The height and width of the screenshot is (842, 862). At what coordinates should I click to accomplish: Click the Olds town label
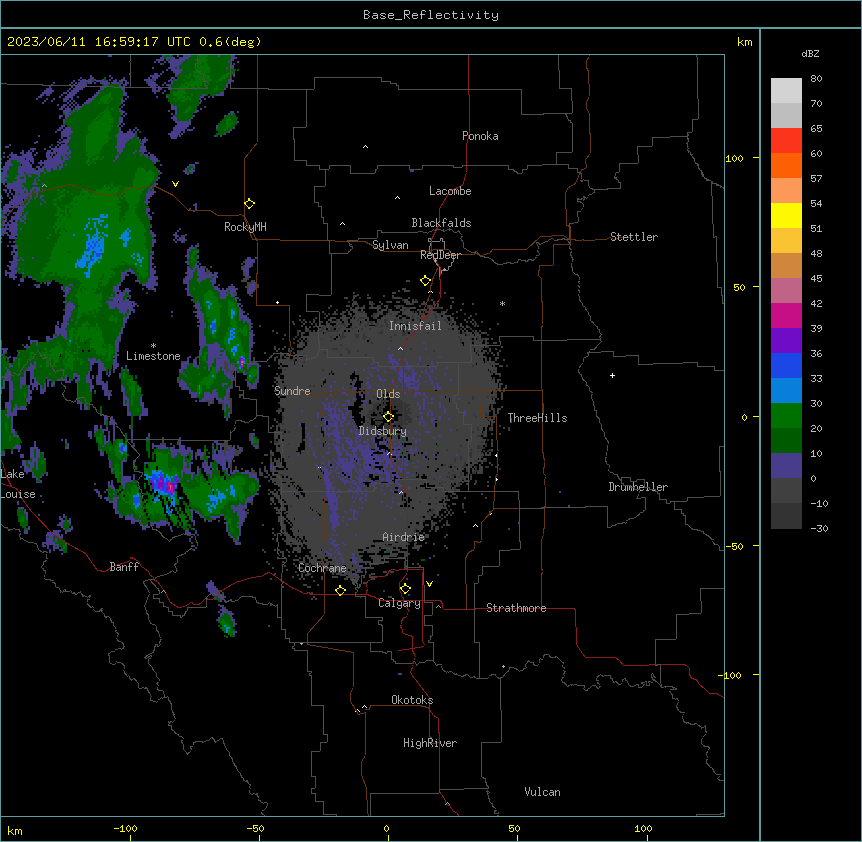tap(388, 394)
